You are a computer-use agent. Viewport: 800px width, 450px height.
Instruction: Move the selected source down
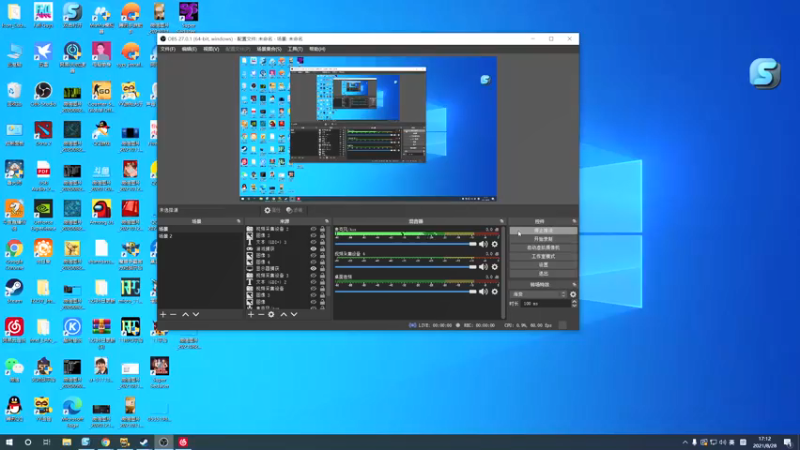click(x=294, y=314)
